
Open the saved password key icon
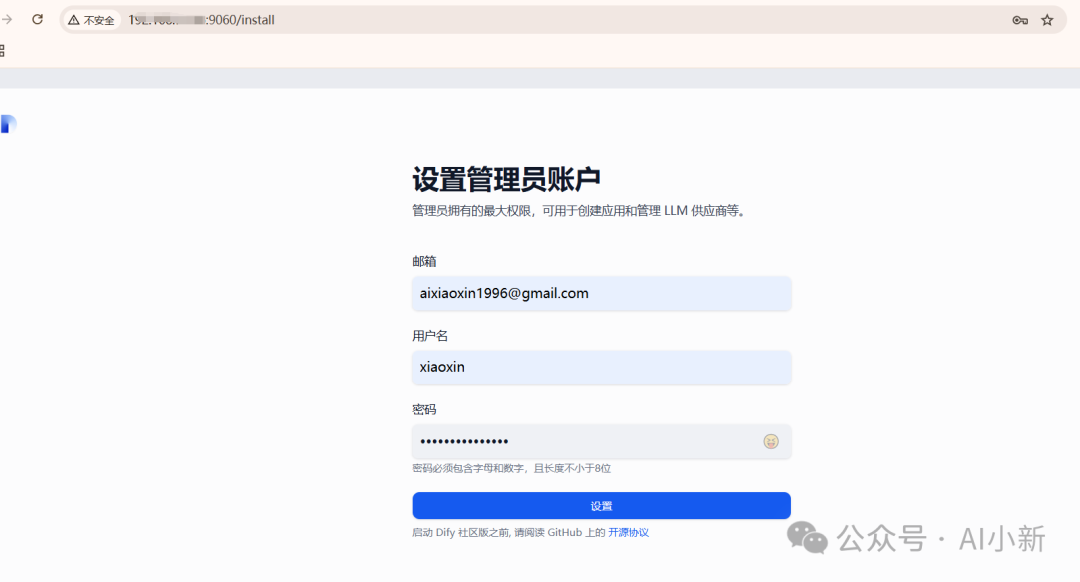coord(1020,20)
